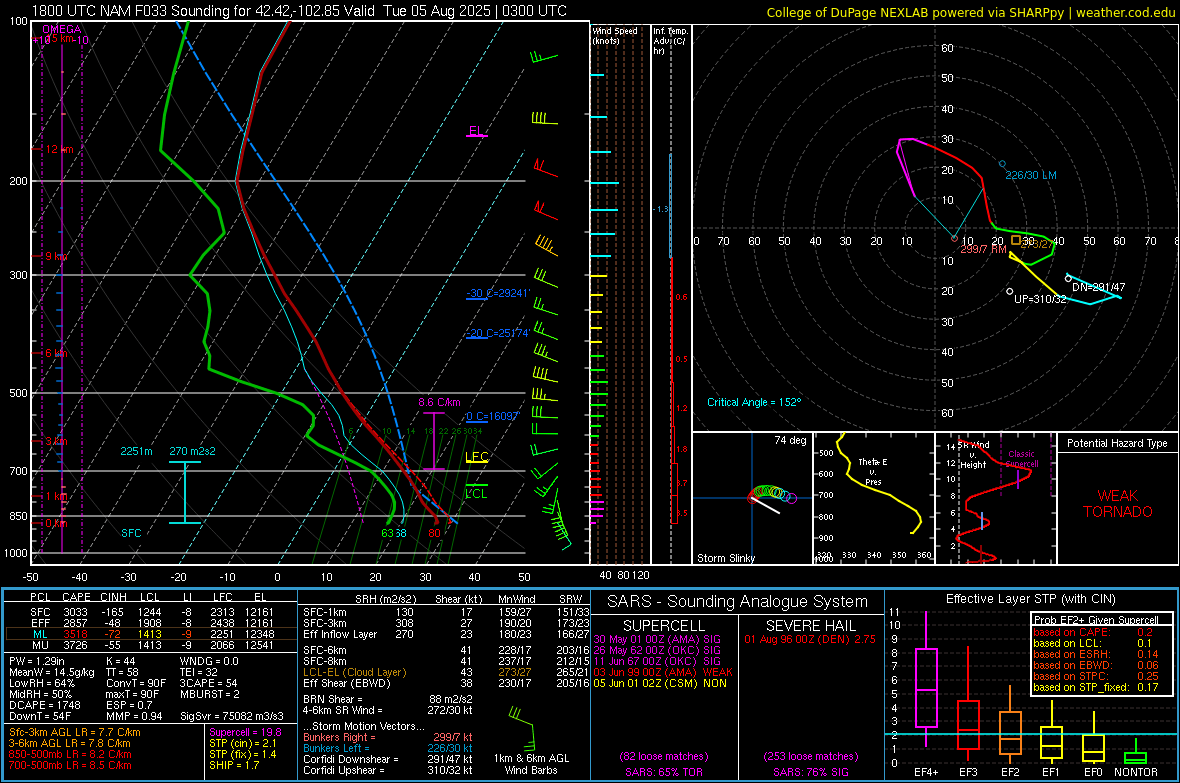Click the Eff Shear (EBWD) row
This screenshot has height=783, width=1180.
coord(446,684)
